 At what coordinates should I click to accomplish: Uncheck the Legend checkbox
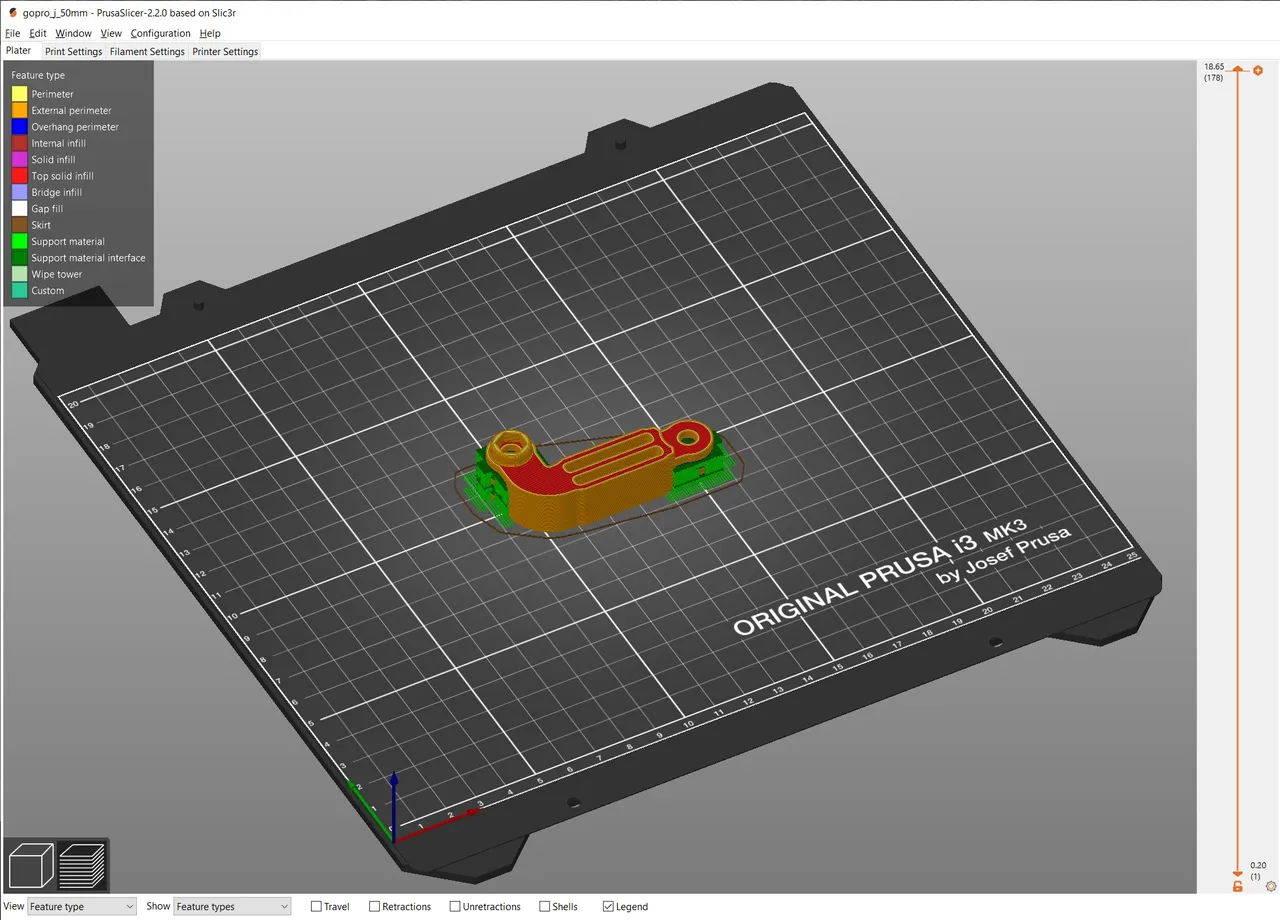(608, 906)
